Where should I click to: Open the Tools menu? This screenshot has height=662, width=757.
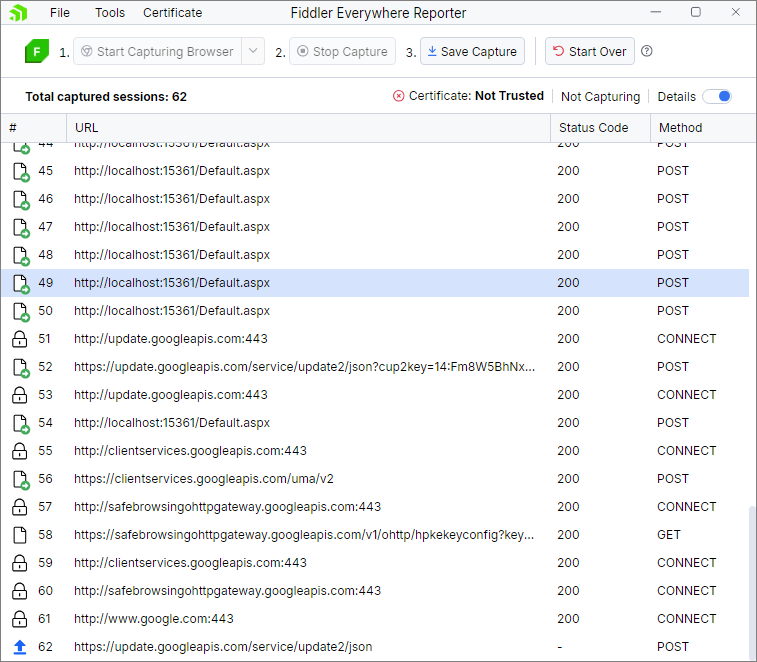(x=110, y=13)
